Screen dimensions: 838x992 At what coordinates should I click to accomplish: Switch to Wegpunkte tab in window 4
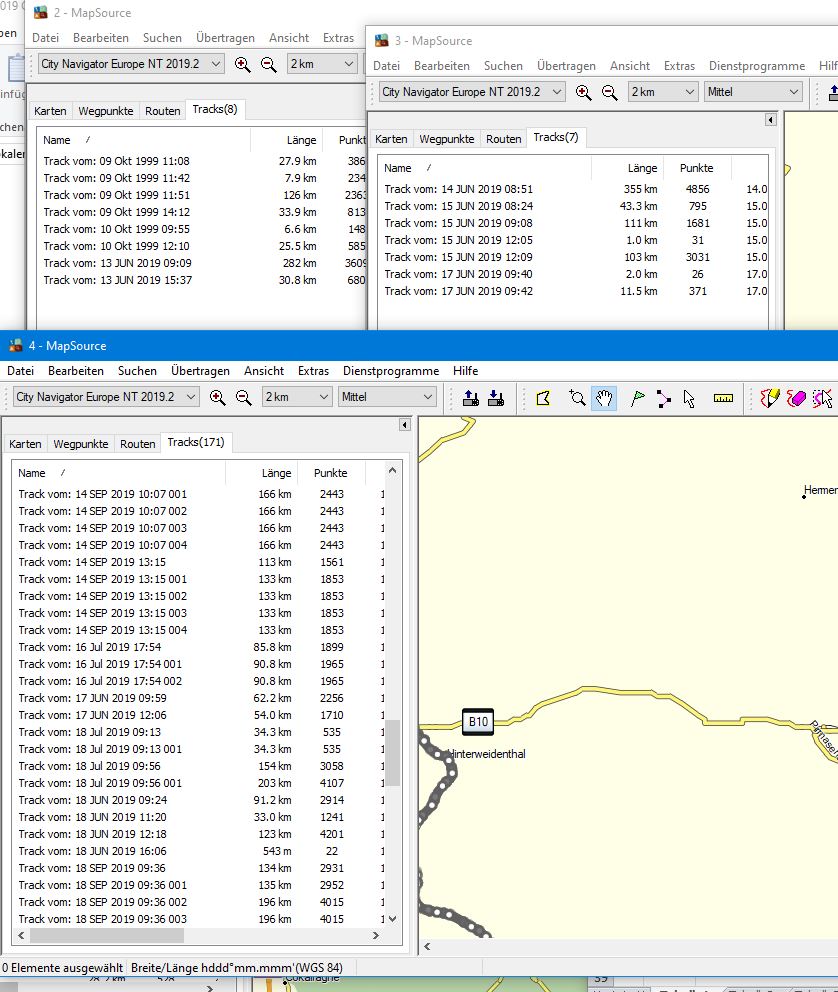pos(81,444)
